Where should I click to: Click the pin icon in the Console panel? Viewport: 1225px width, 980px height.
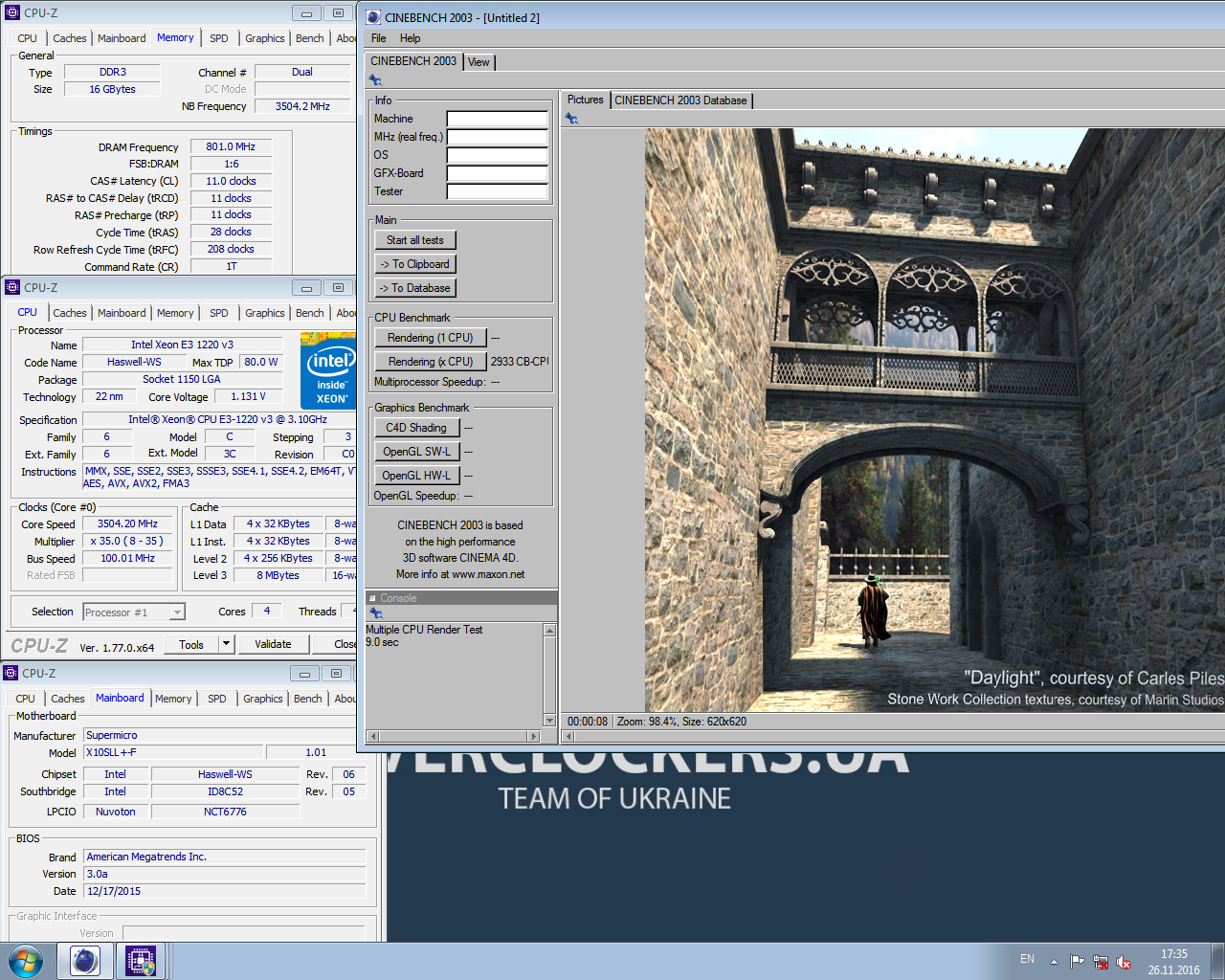[375, 612]
